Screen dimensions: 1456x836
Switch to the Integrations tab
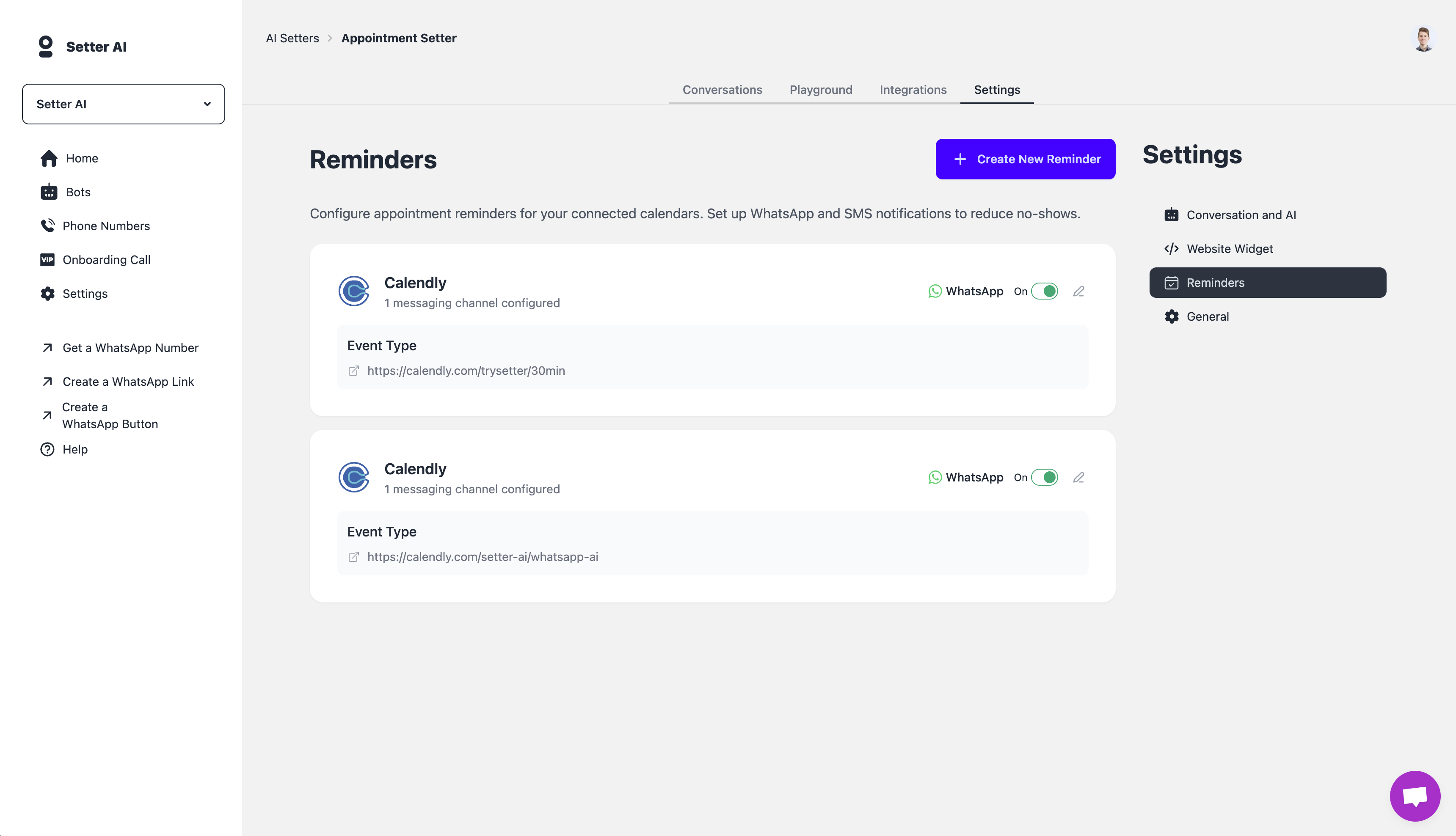point(913,90)
